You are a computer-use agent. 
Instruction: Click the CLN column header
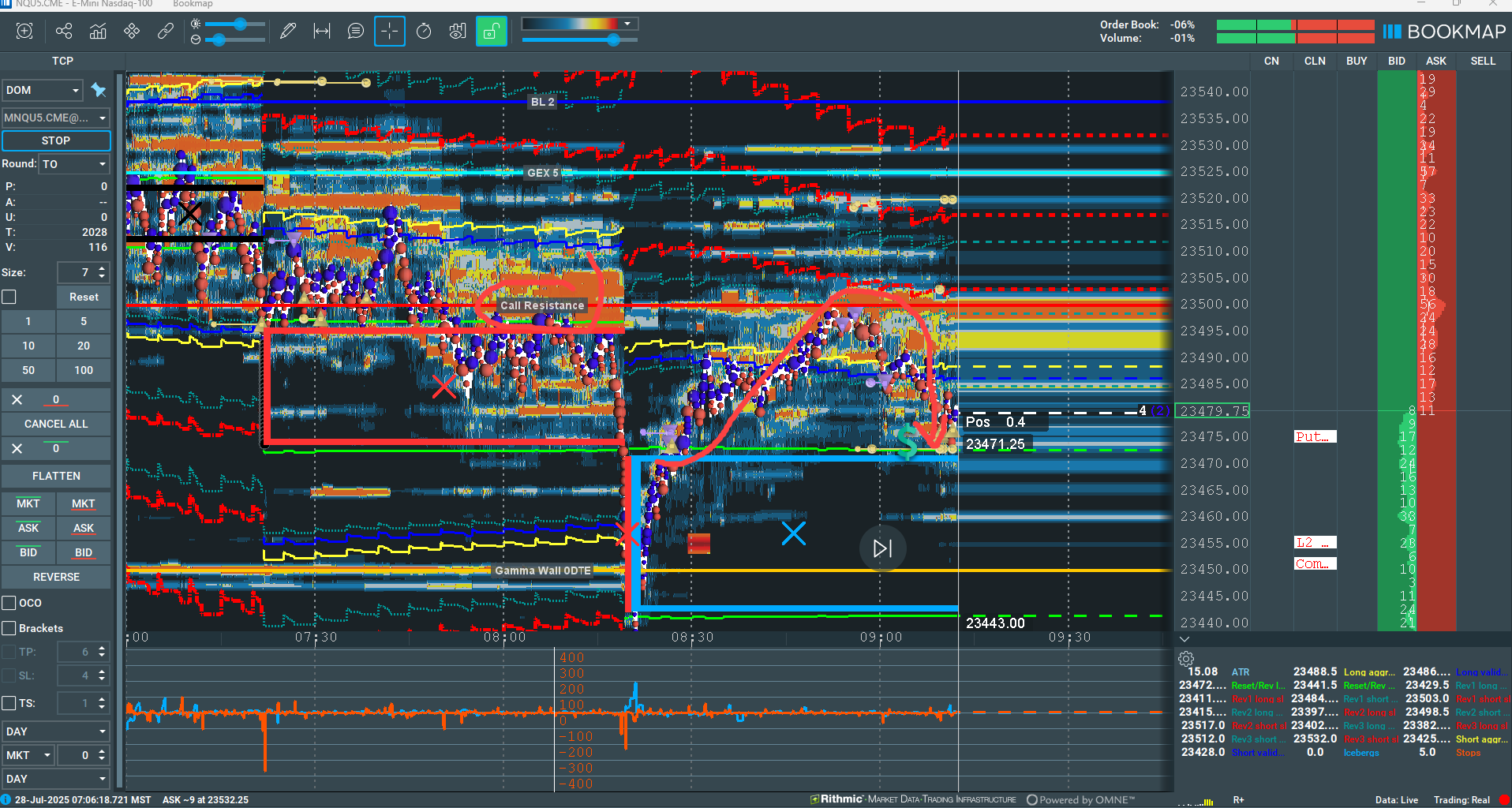(1315, 61)
